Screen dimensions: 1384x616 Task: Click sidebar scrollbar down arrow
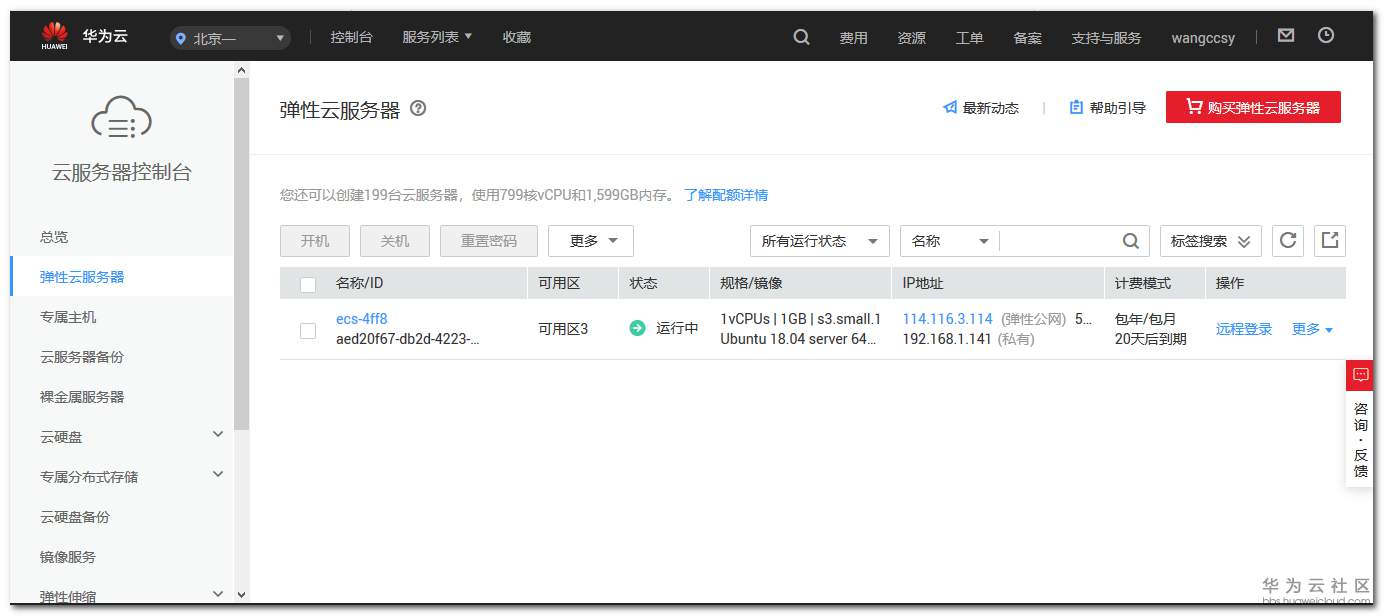[x=241, y=594]
